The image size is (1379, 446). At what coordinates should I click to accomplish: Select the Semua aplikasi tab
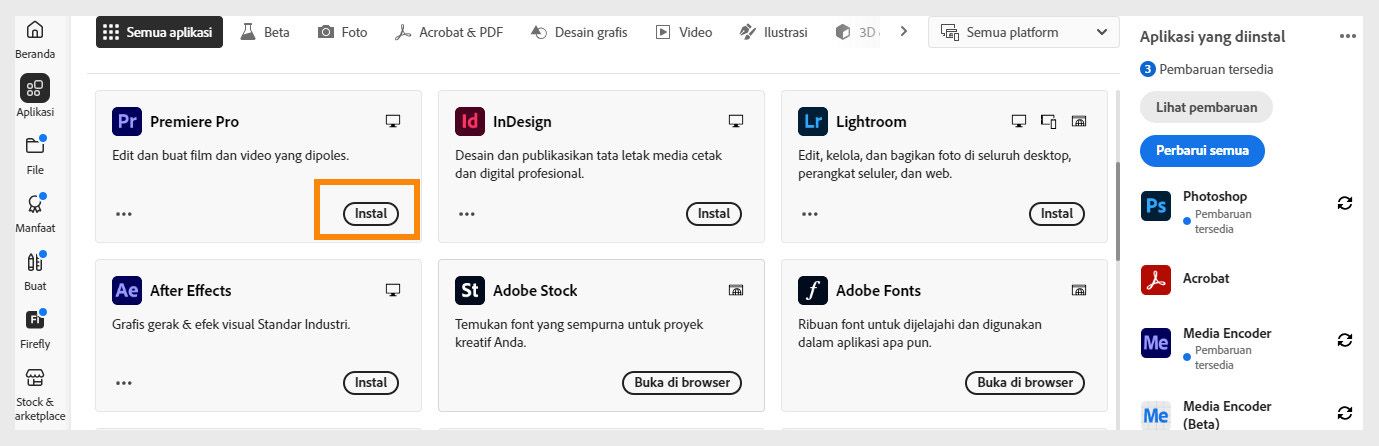[159, 32]
